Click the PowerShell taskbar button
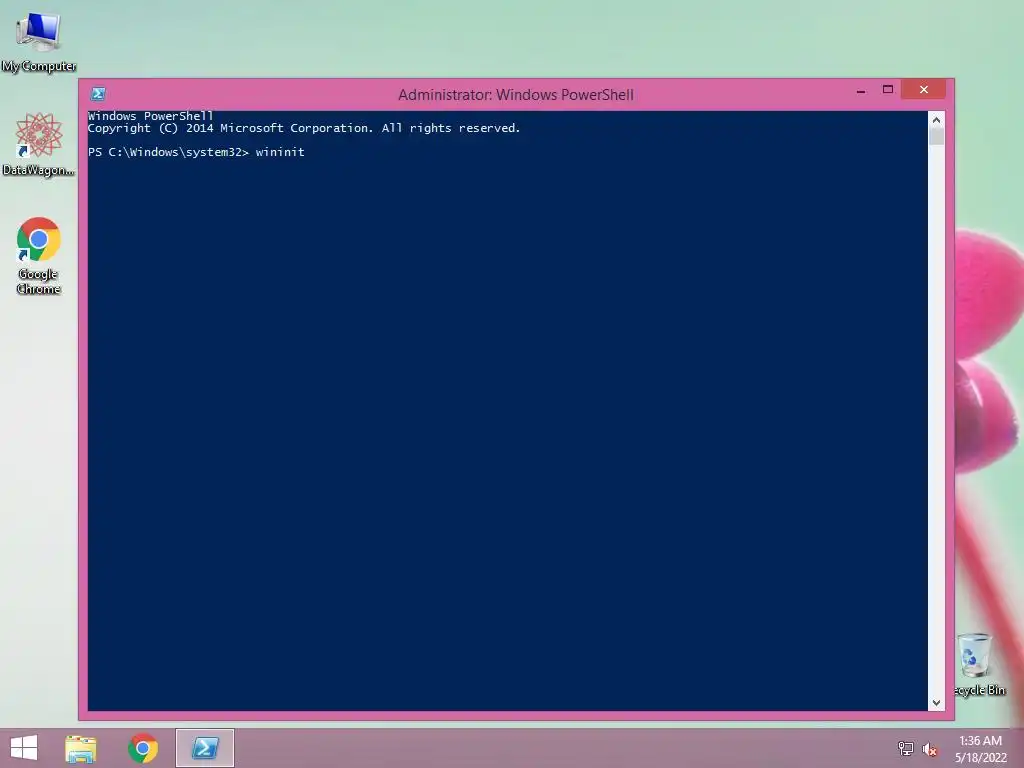Screen dimensions: 1024x768 click(x=204, y=748)
